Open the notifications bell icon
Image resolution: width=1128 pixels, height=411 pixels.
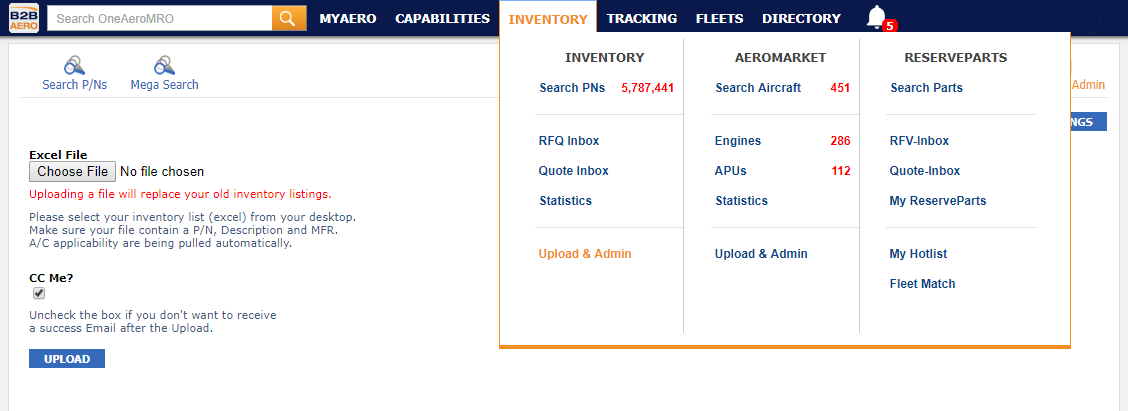tap(876, 17)
